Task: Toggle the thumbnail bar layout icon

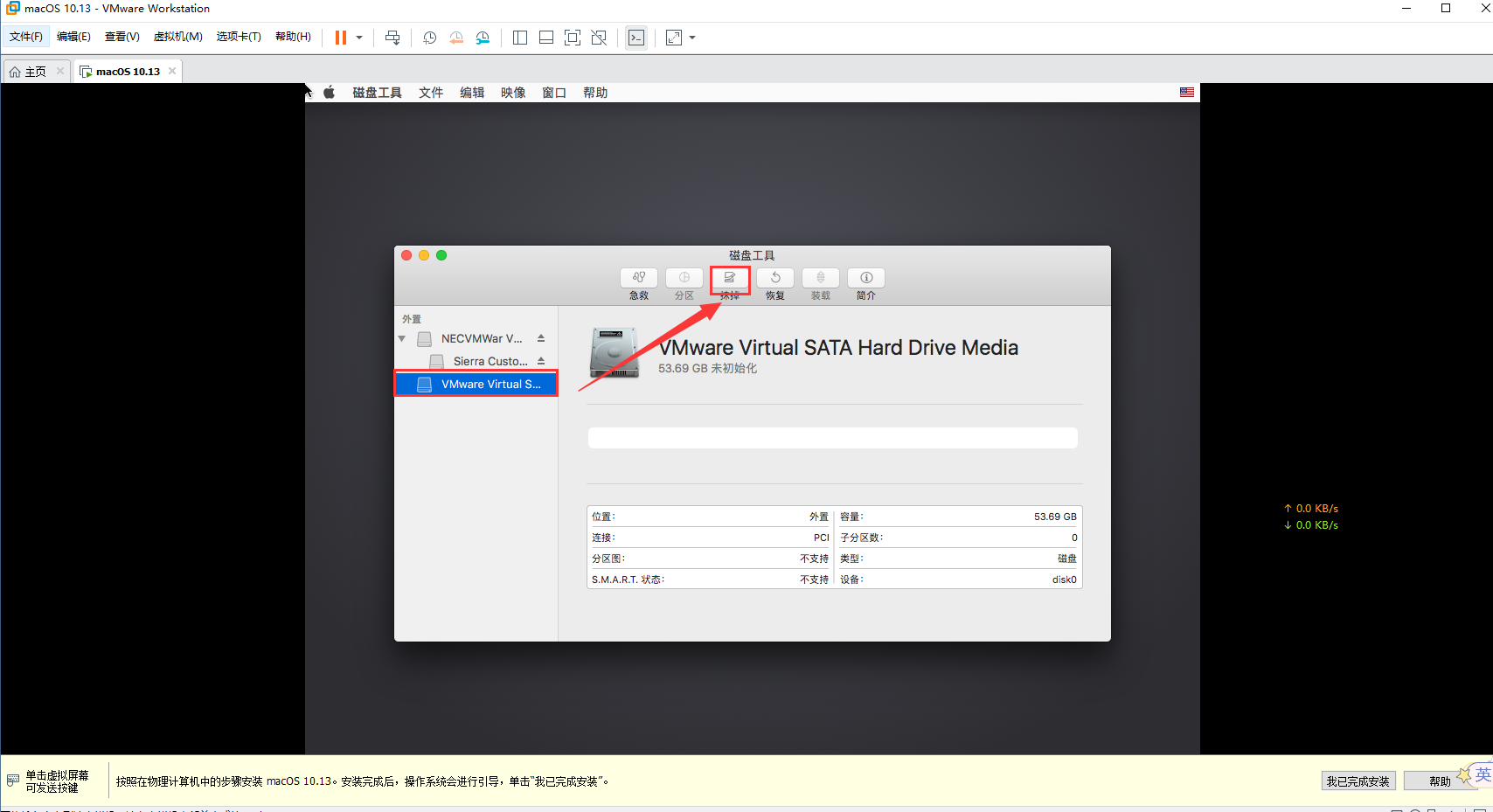Action: click(x=546, y=38)
